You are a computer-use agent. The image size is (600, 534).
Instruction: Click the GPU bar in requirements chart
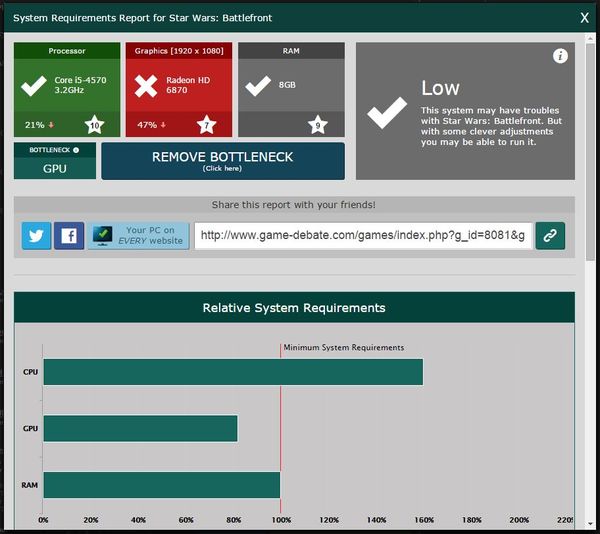click(x=140, y=428)
